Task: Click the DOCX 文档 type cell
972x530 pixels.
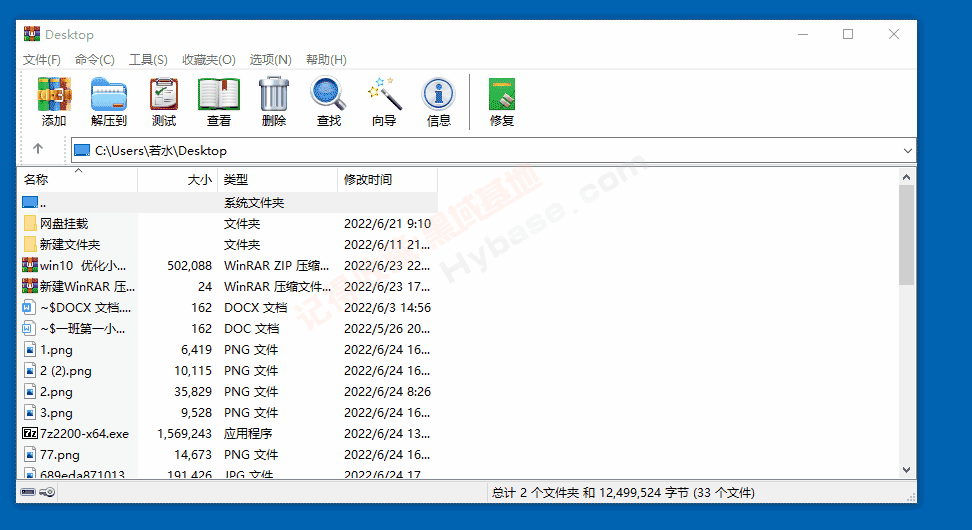Action: coord(255,307)
